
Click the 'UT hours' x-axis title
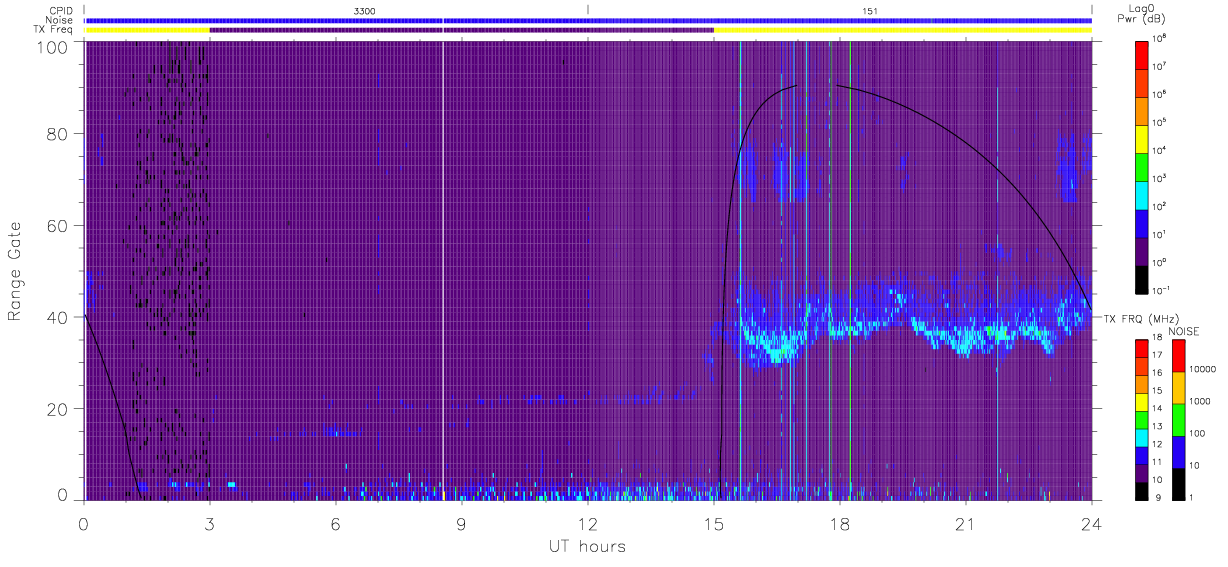pyautogui.click(x=587, y=546)
